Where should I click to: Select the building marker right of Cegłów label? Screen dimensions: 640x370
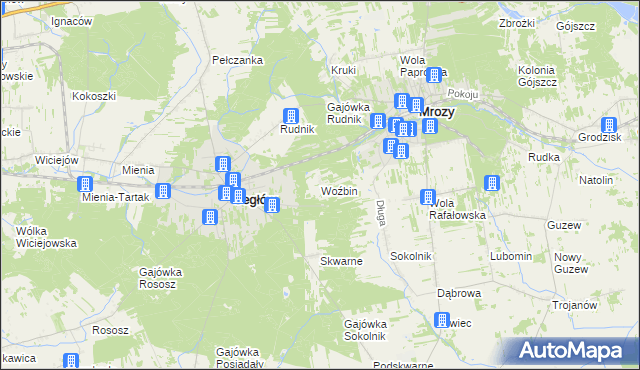tap(272, 205)
